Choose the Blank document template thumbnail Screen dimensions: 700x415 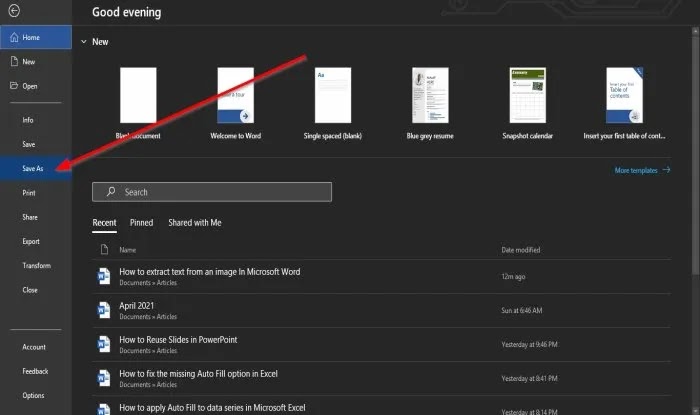[138, 95]
